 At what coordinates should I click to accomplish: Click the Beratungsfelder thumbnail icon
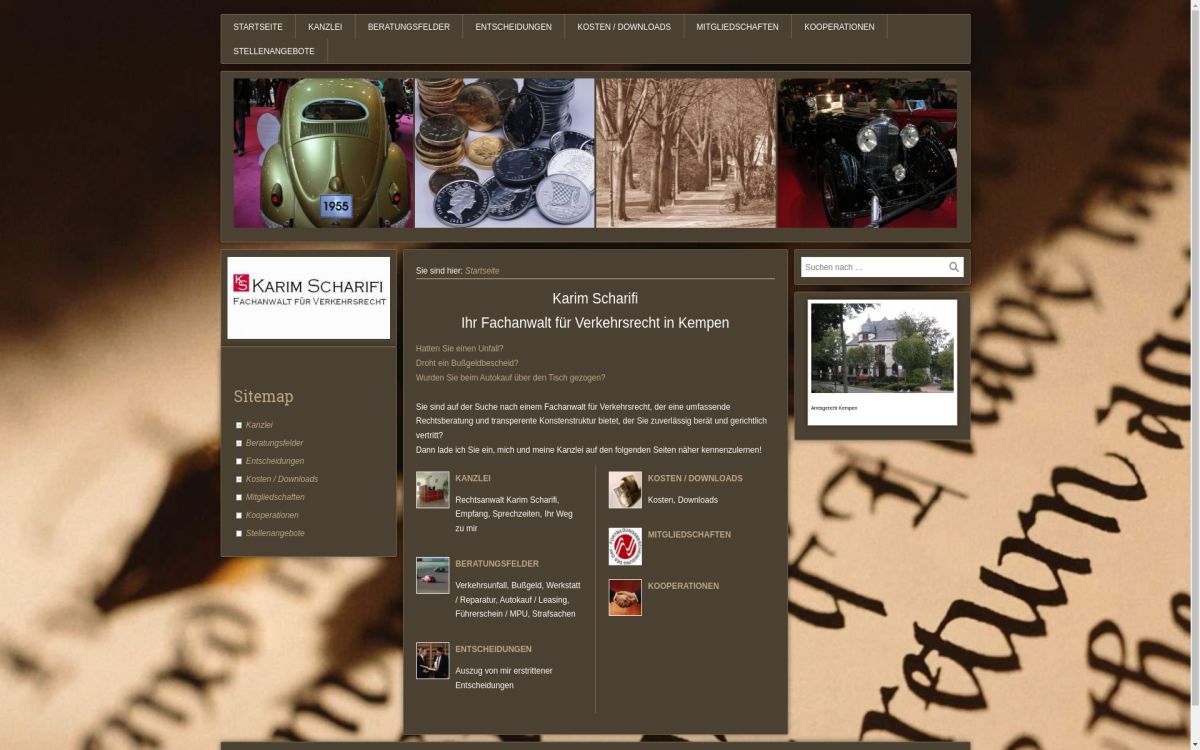coord(432,575)
